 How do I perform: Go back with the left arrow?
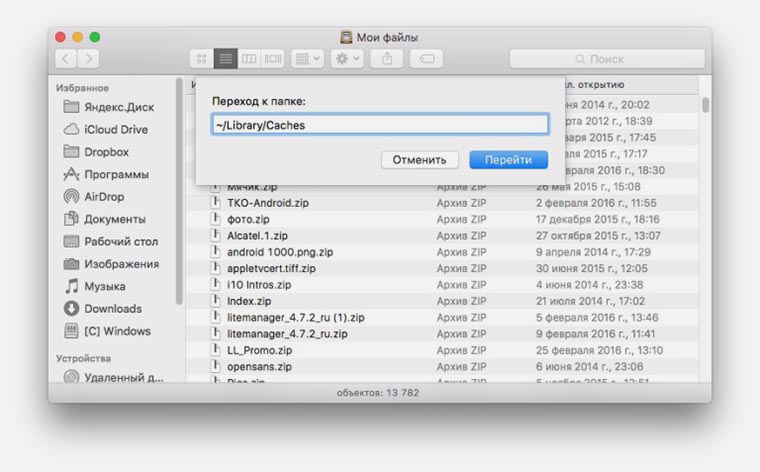[66, 59]
